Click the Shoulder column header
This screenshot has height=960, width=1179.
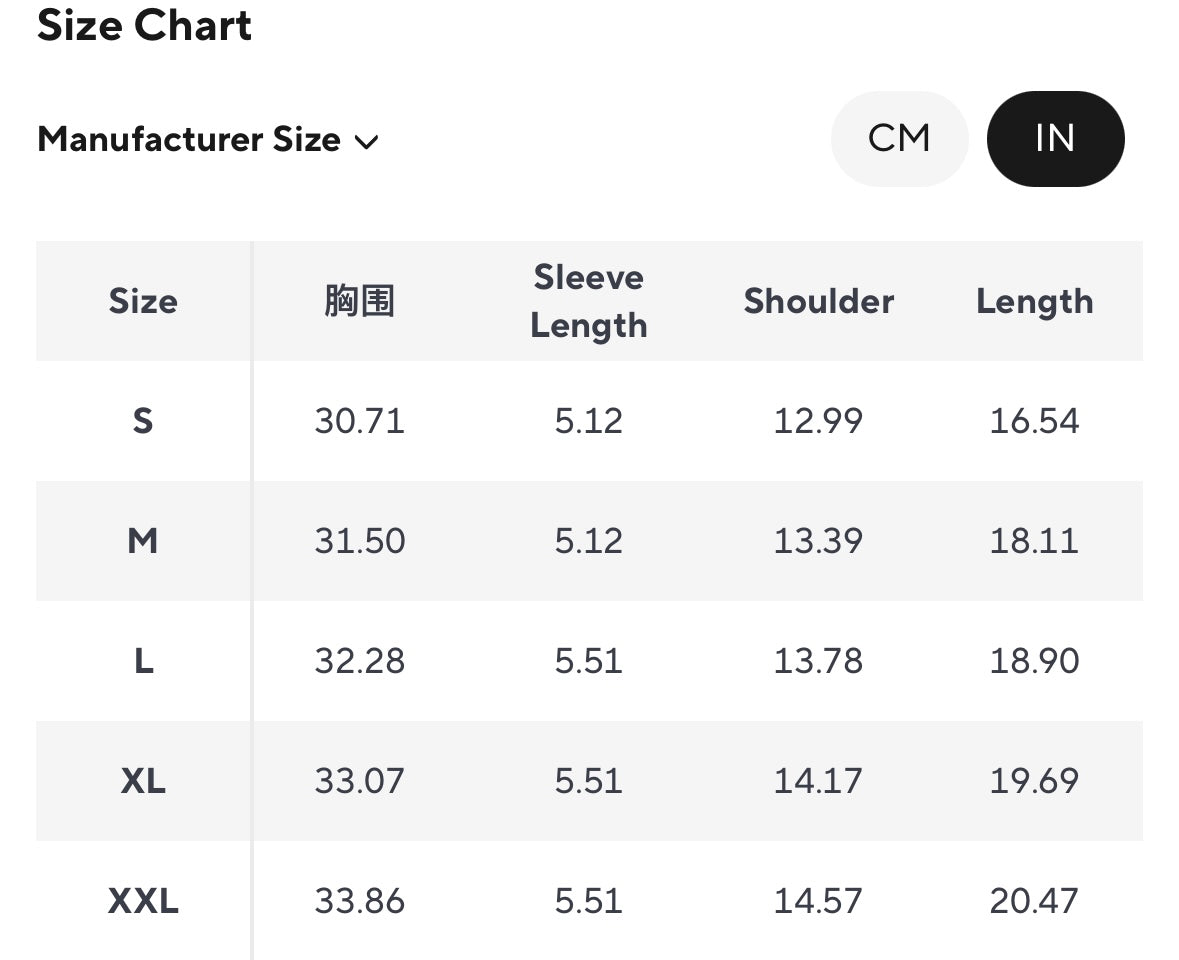[818, 301]
